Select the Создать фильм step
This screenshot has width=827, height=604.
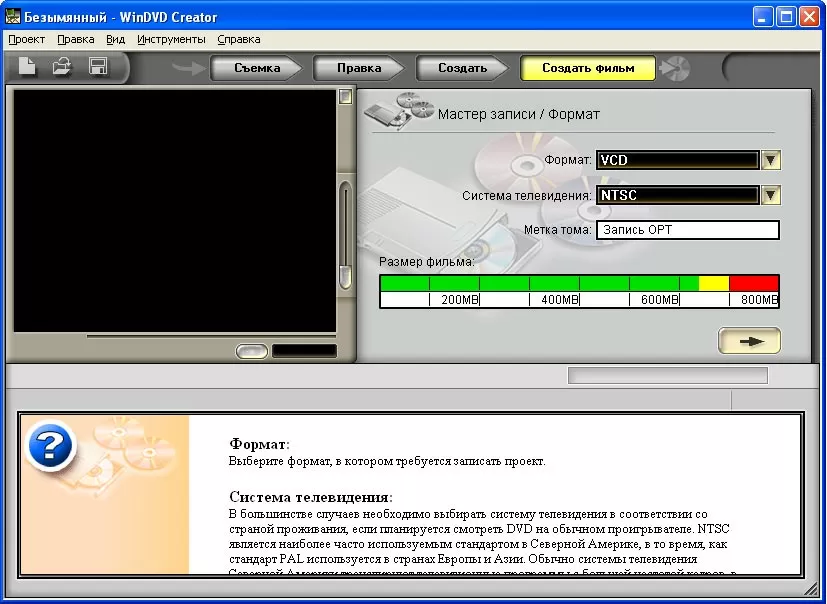(x=587, y=68)
